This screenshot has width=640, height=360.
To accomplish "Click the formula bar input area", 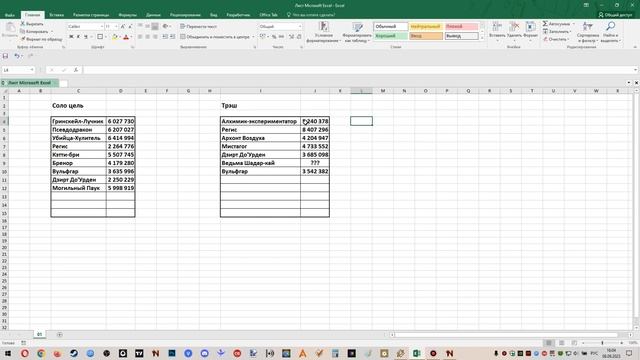I will (x=358, y=70).
